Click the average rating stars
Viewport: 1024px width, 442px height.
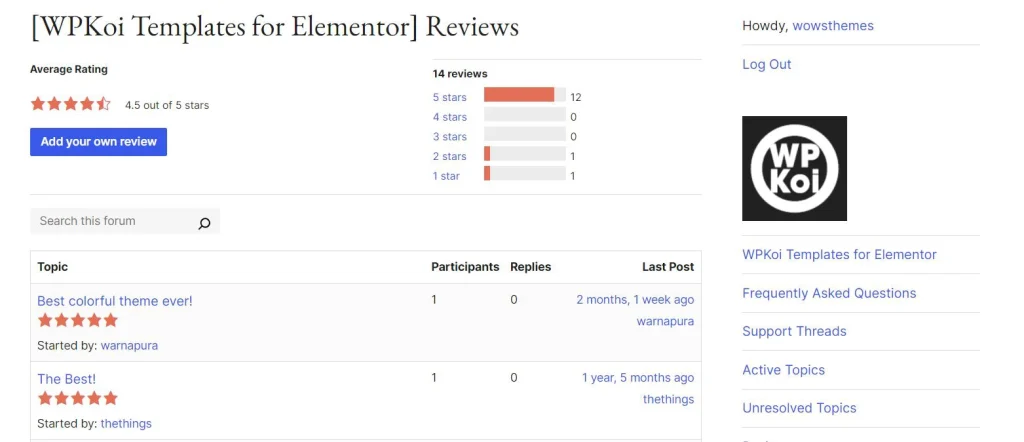coord(71,104)
